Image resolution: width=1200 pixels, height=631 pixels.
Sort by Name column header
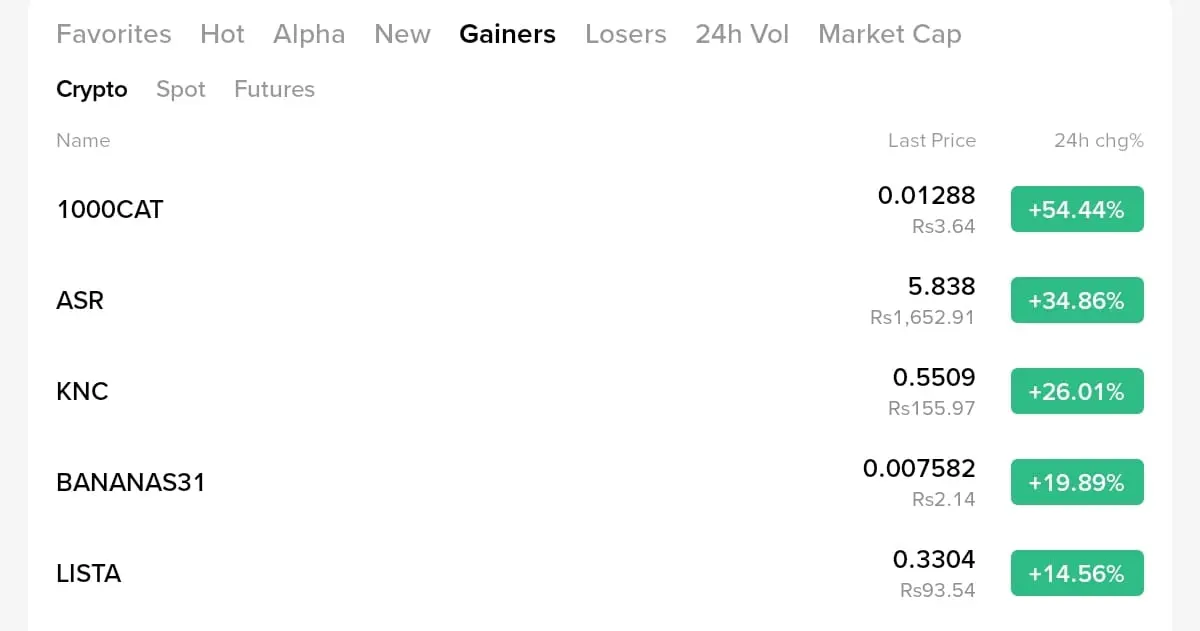[x=83, y=141]
